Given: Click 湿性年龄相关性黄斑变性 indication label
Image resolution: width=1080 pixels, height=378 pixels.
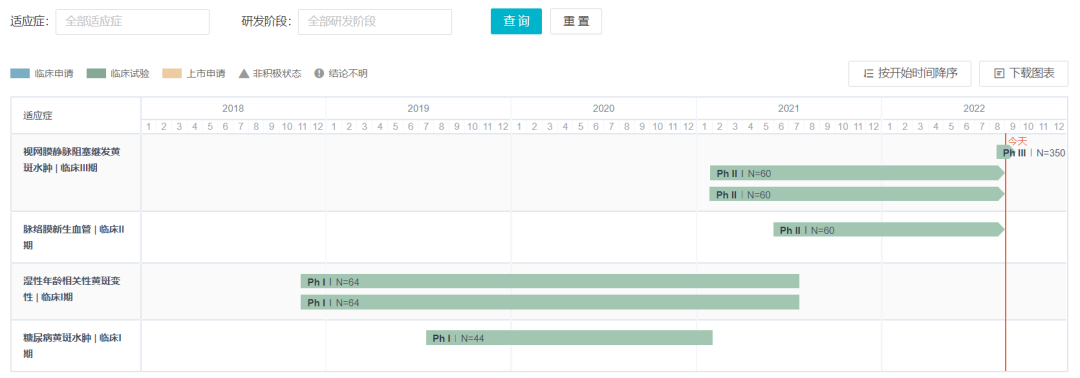Looking at the screenshot, I should click(x=72, y=288).
